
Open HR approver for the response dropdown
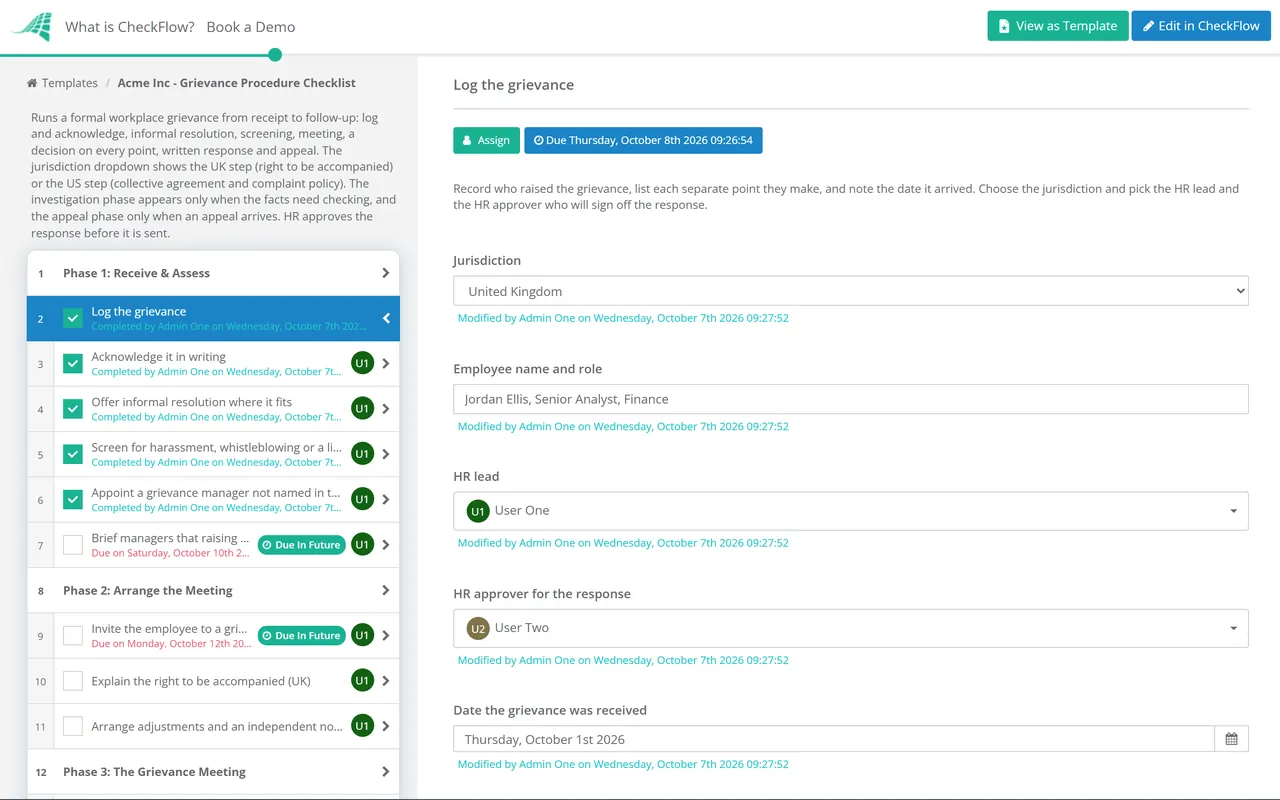(x=851, y=628)
